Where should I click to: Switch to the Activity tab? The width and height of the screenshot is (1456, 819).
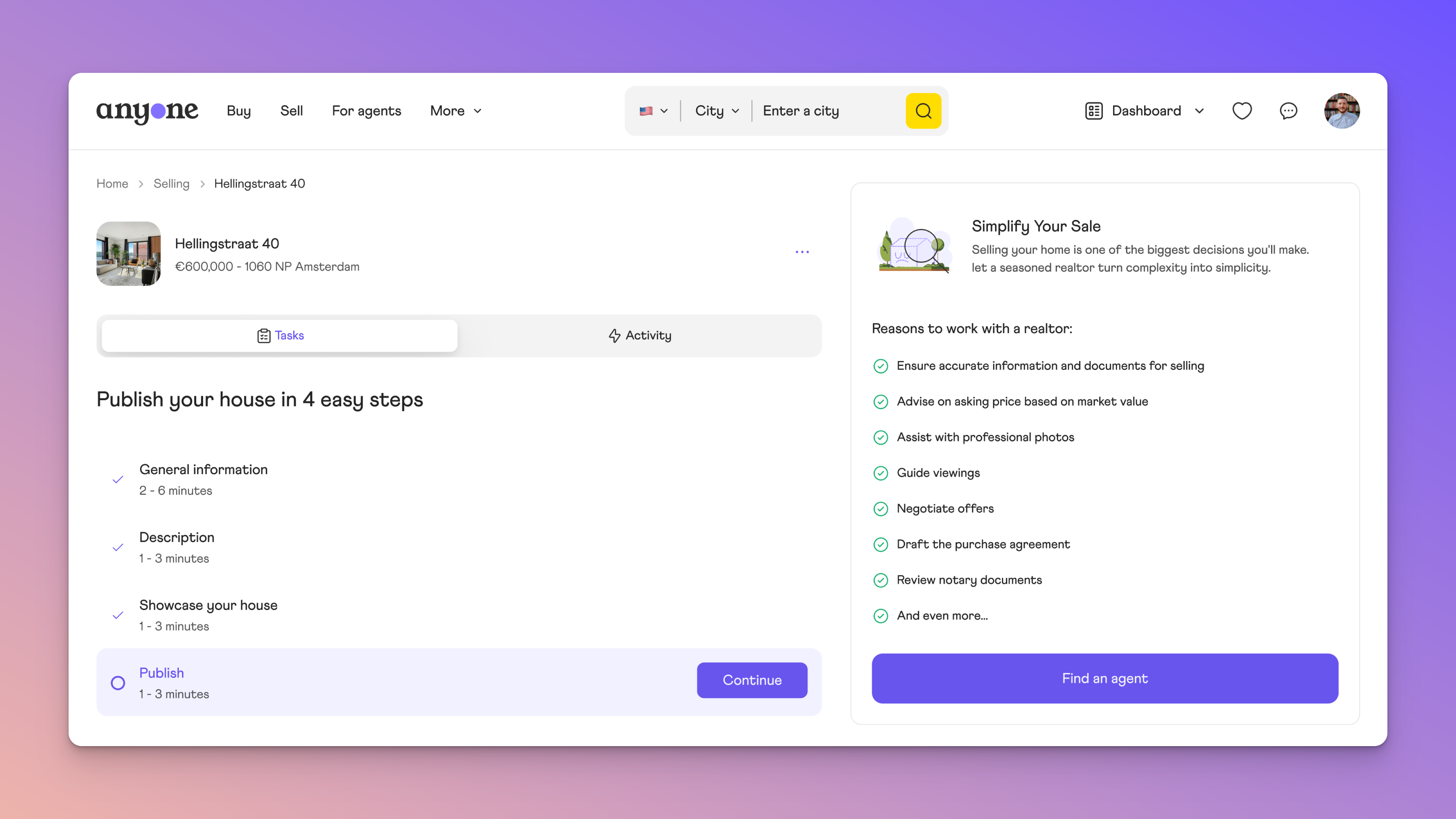point(639,336)
